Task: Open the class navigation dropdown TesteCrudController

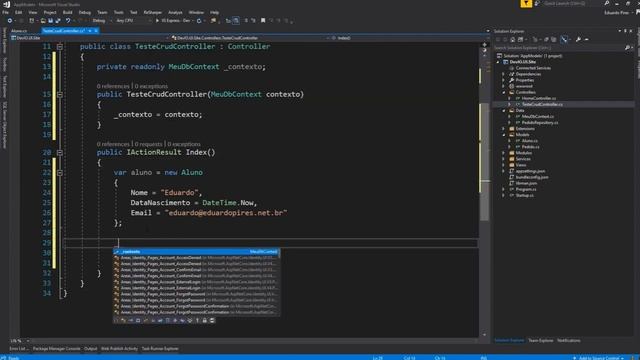Action: pos(250,38)
